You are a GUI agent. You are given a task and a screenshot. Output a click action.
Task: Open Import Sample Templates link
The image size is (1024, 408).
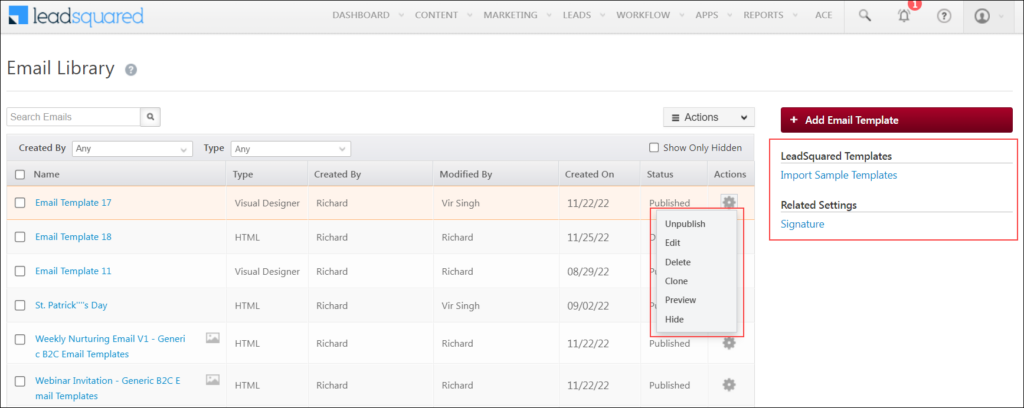(x=839, y=175)
